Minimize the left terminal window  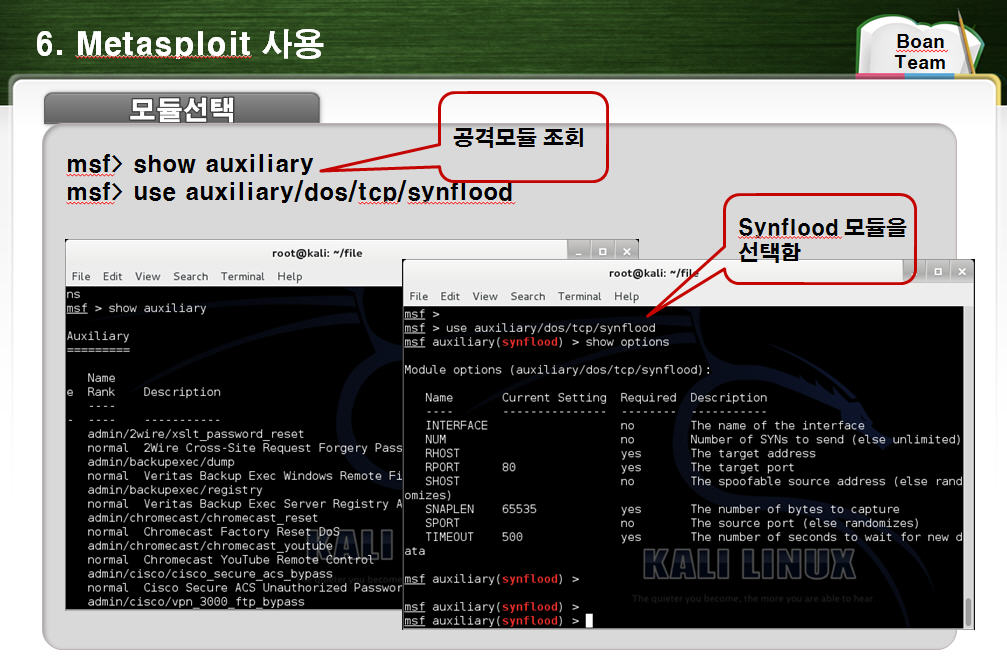pyautogui.click(x=579, y=251)
